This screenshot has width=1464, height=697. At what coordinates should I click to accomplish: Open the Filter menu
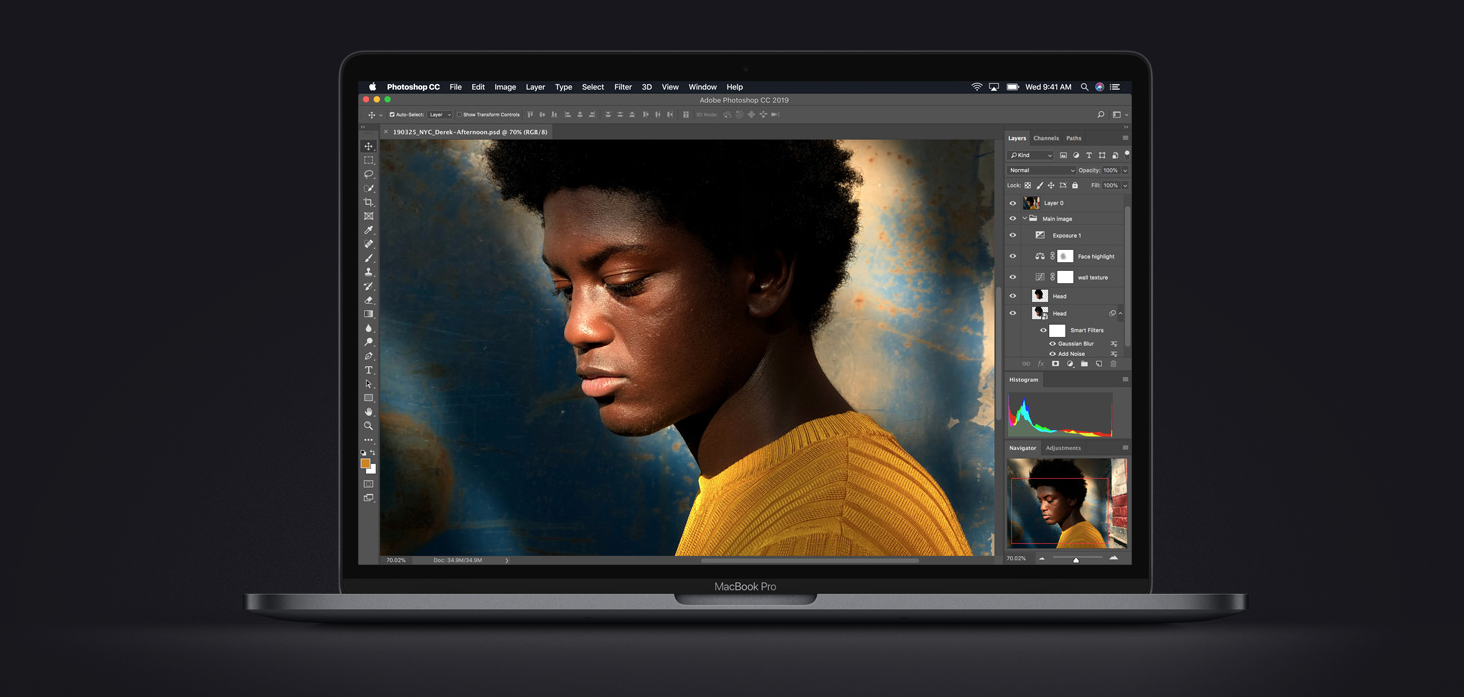tap(622, 87)
